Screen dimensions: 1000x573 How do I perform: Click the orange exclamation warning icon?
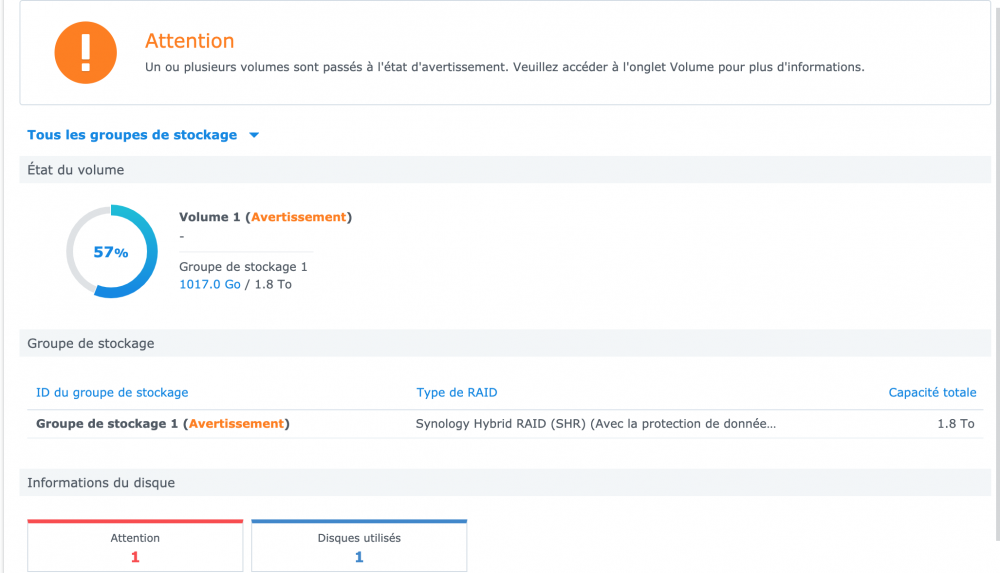point(87,52)
